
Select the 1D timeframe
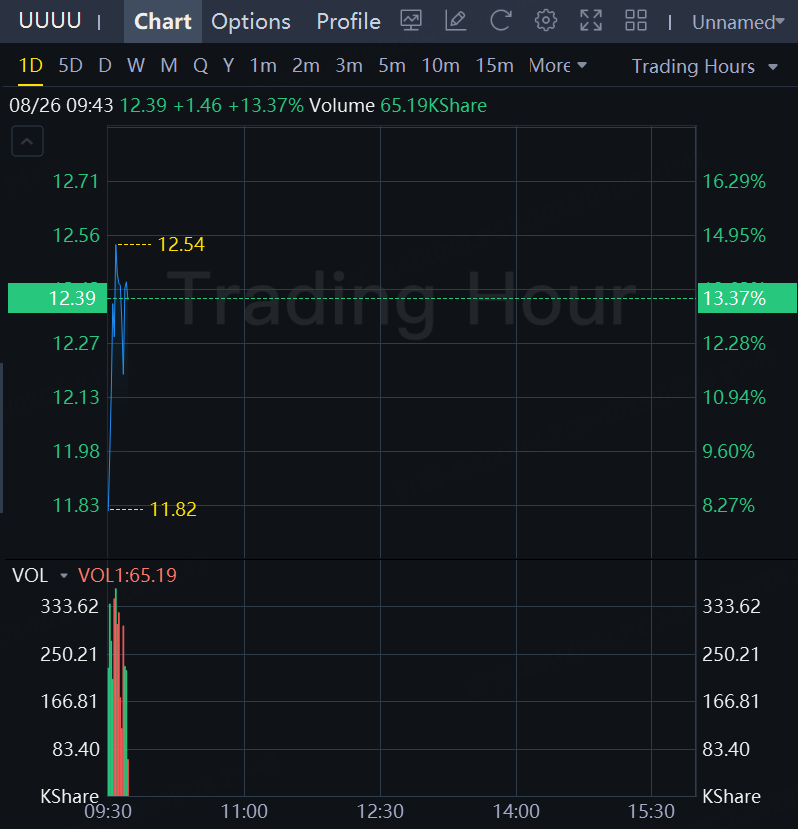pos(30,66)
